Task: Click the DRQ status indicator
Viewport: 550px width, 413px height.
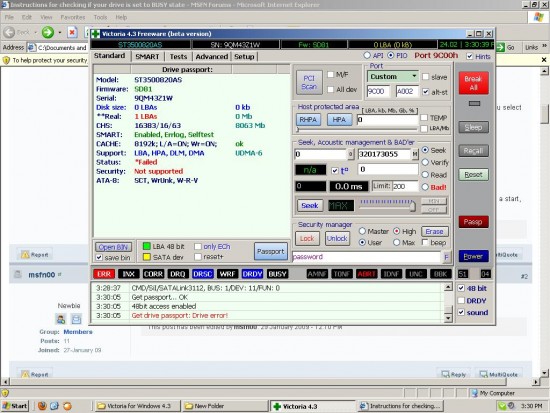Action: click(x=178, y=274)
